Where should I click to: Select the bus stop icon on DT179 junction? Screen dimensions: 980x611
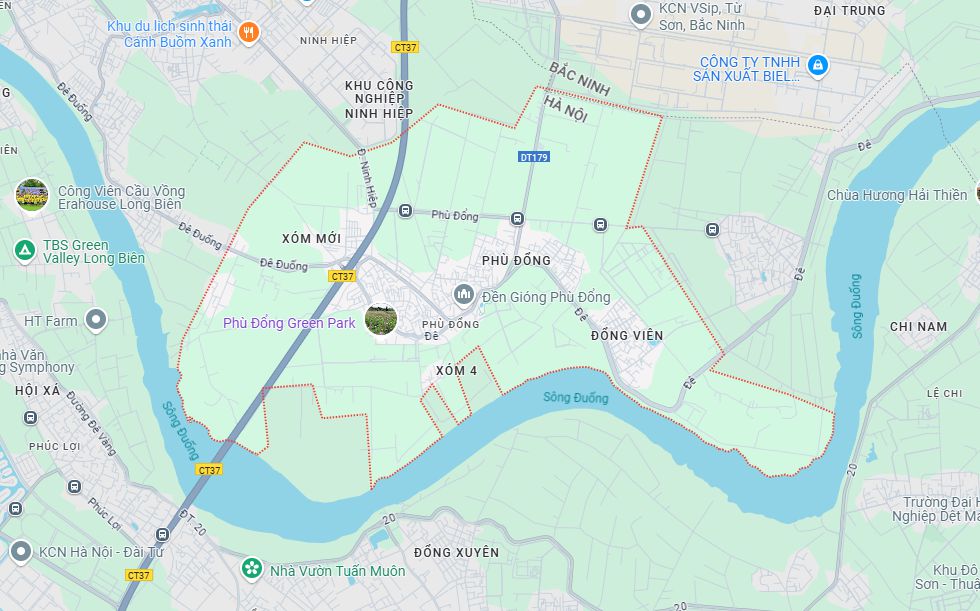tap(517, 219)
